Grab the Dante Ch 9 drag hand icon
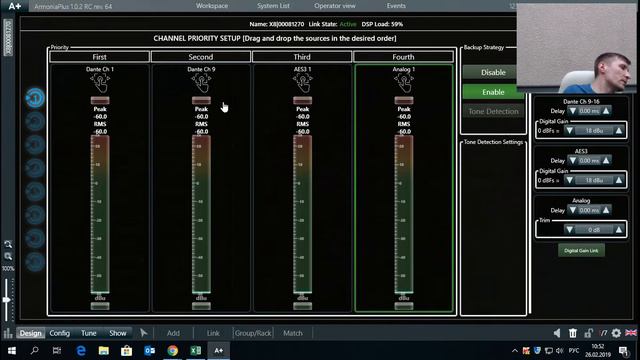 [x=201, y=83]
